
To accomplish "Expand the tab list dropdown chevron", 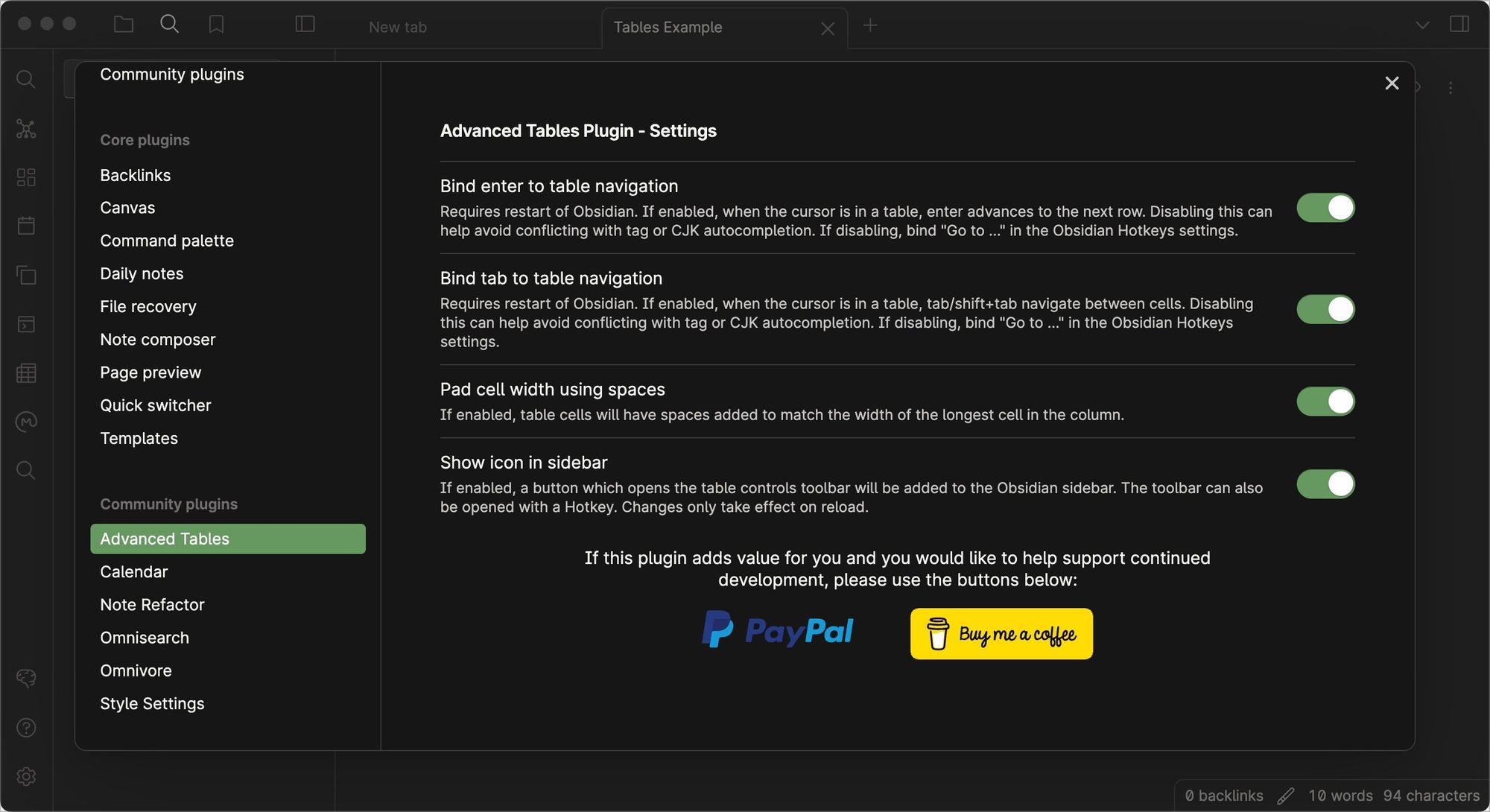I will (x=1422, y=25).
